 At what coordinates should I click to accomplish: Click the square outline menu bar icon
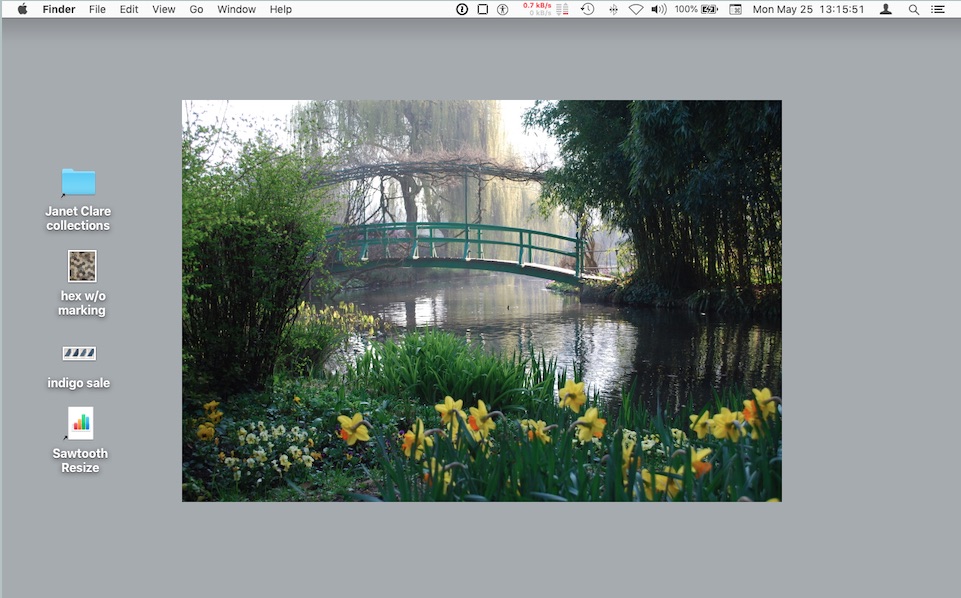click(x=483, y=9)
